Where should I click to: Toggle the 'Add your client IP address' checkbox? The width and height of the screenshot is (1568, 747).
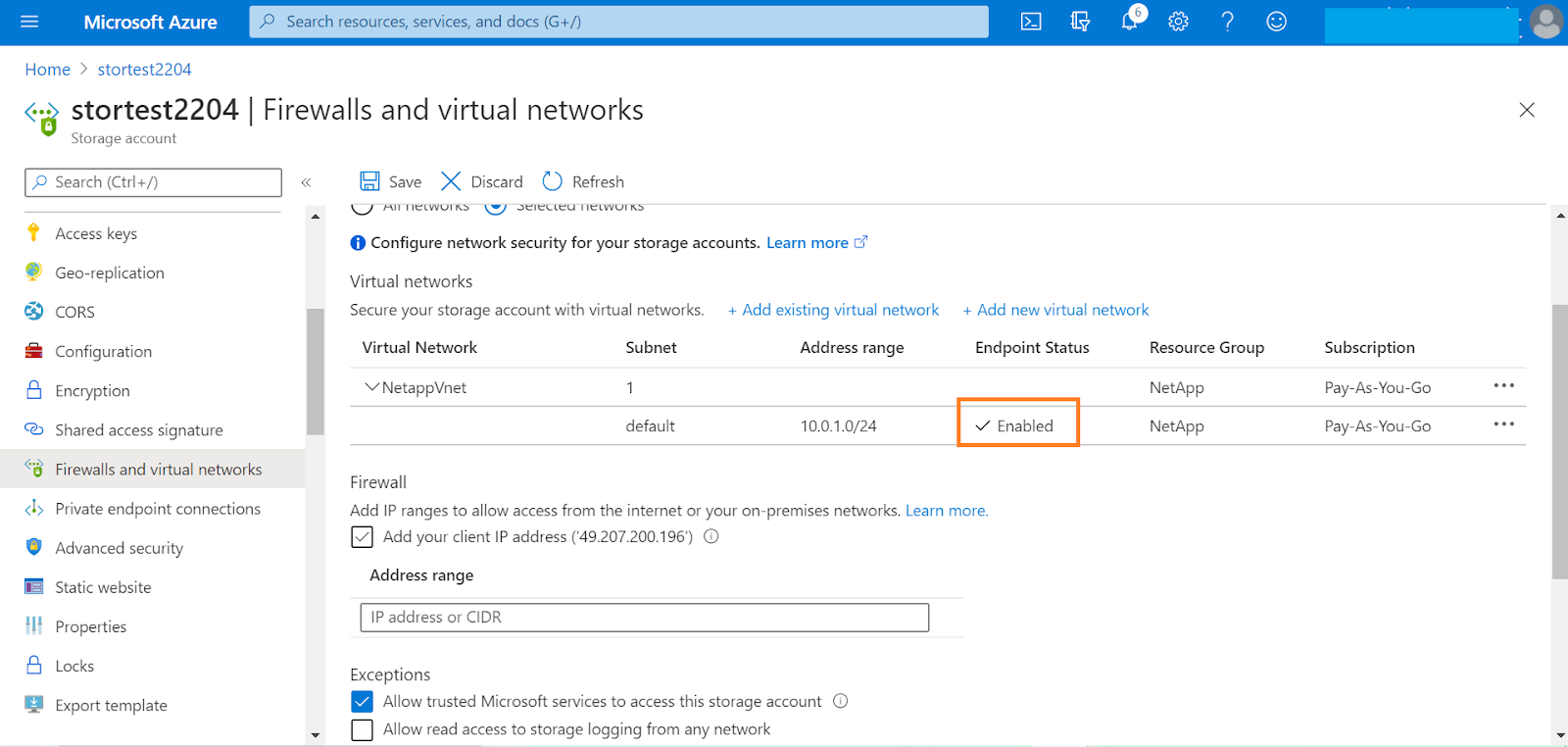pos(363,537)
